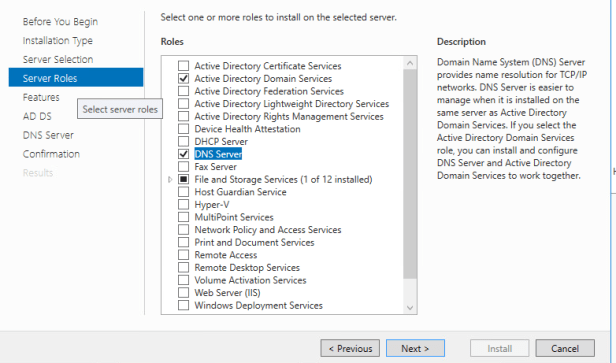This screenshot has height=363, width=616.
Task: Tick the DHCP Server checkbox
Action: tap(183, 141)
